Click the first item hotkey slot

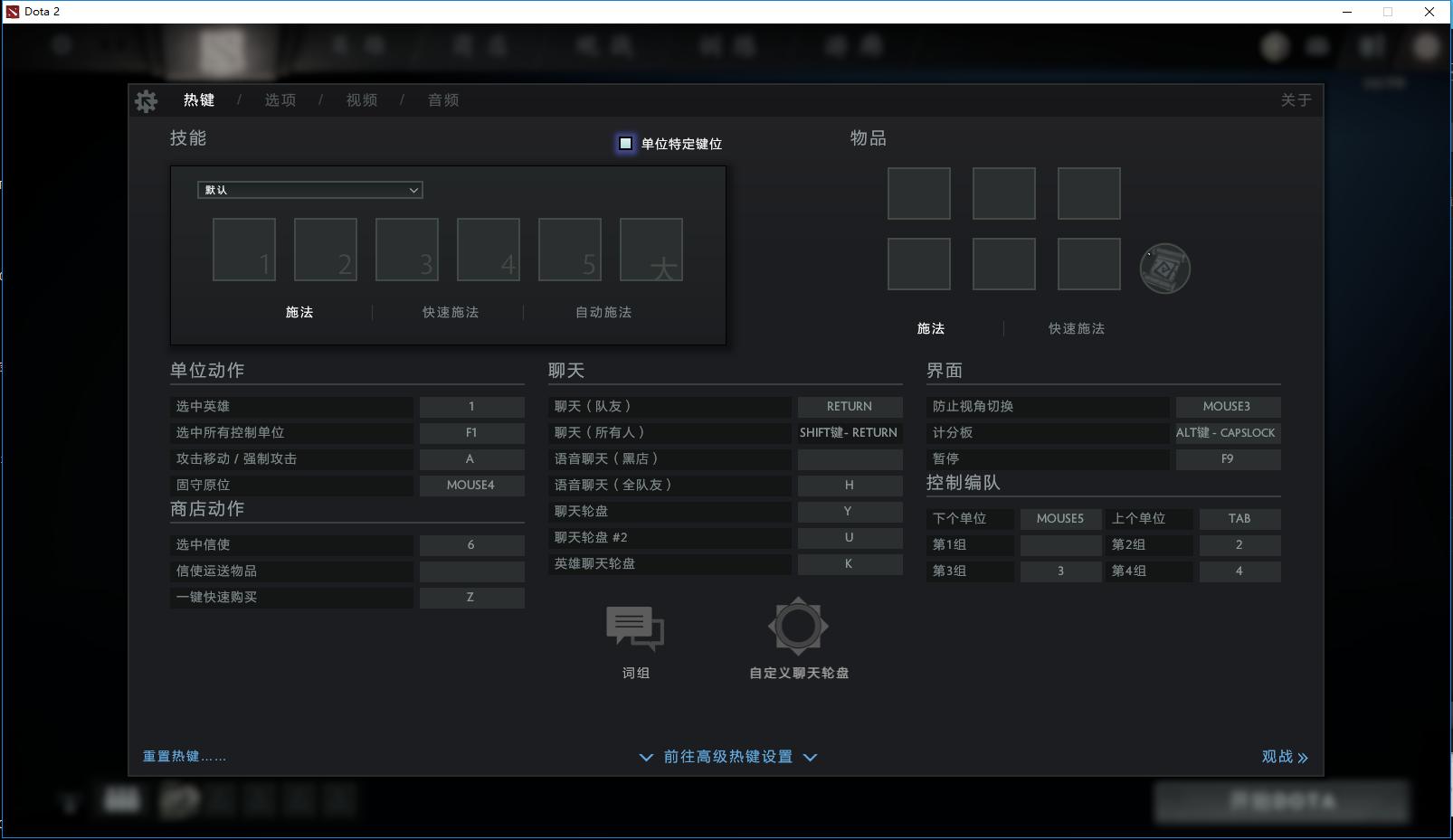[x=918, y=193]
